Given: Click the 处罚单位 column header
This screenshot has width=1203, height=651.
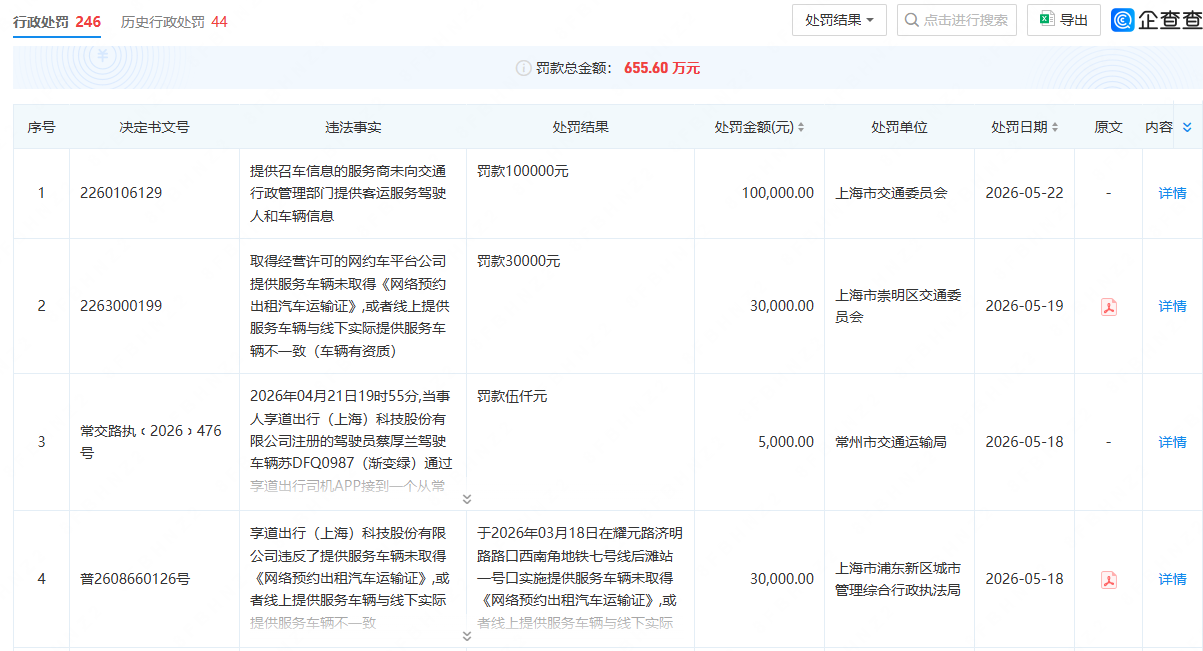Looking at the screenshot, I should click(899, 127).
